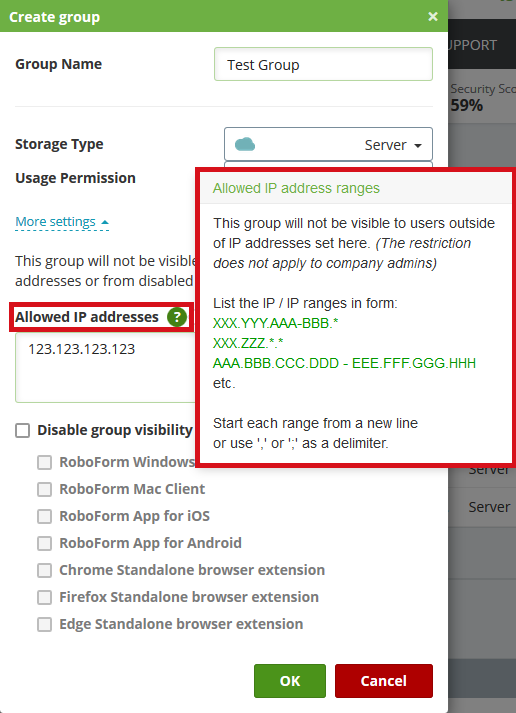Screen dimensions: 516x713
Task: Tick the Disable group visibility checkbox
Action: 23,430
